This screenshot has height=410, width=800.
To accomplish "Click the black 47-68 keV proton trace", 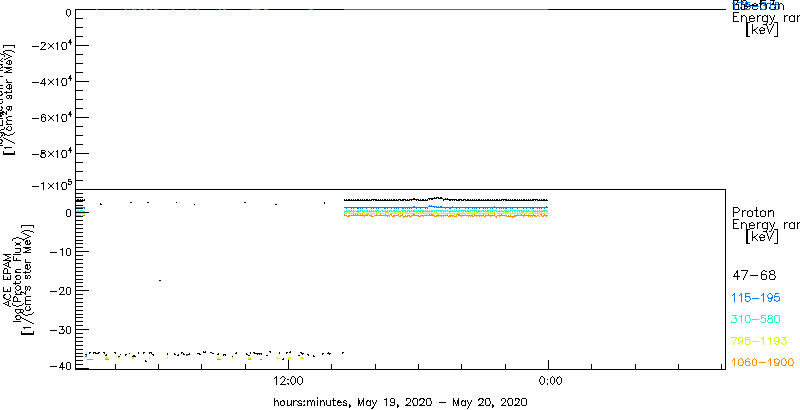I will 446,199.
